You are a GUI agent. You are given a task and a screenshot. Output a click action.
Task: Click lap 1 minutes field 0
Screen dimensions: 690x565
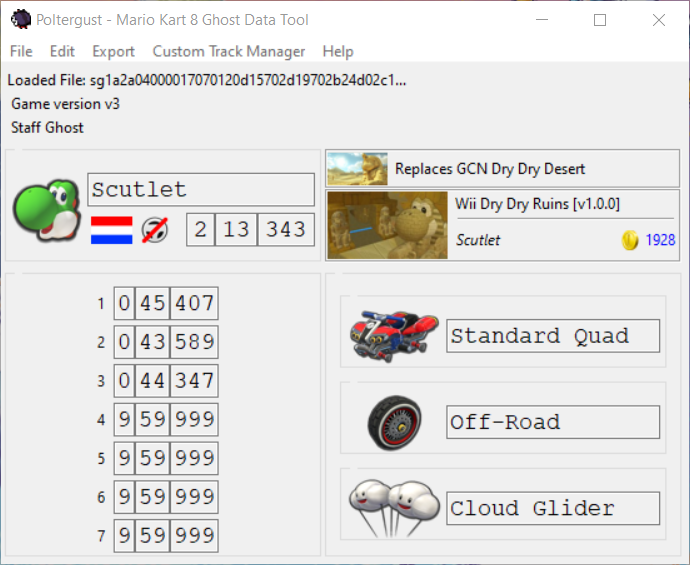click(124, 303)
